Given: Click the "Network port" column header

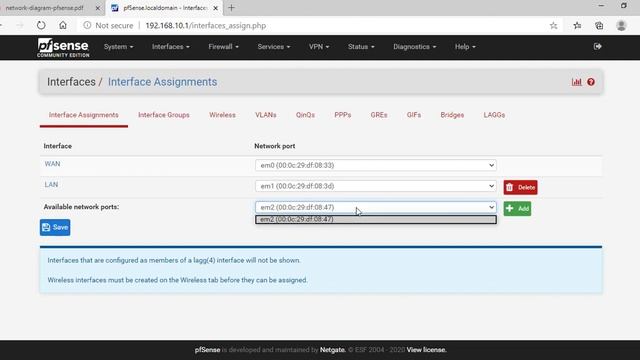Looking at the screenshot, I should (275, 146).
